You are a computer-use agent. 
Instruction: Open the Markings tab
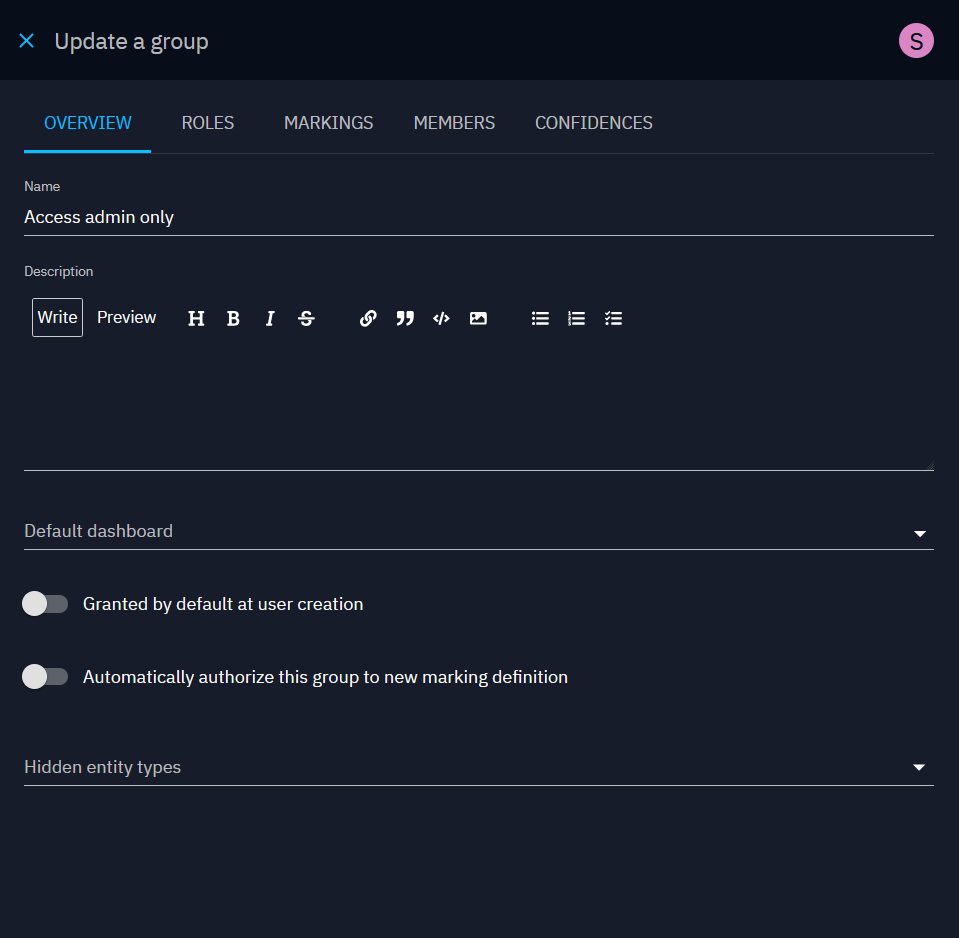click(x=328, y=123)
